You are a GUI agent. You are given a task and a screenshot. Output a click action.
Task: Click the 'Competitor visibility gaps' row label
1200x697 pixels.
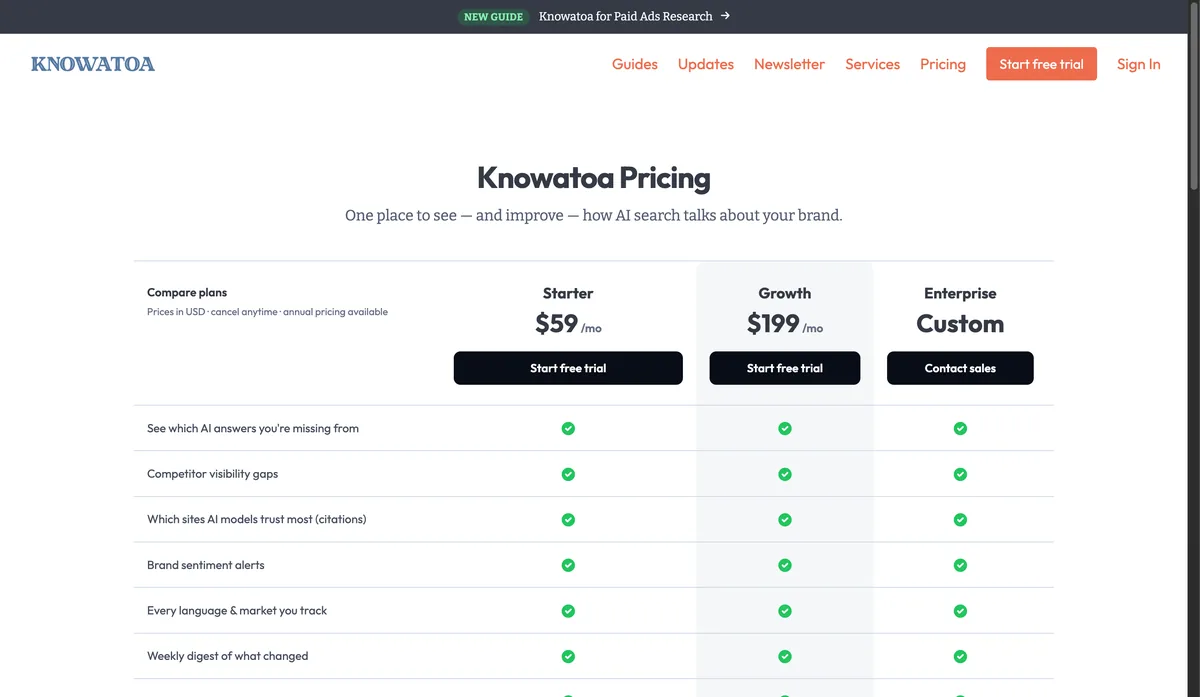212,474
